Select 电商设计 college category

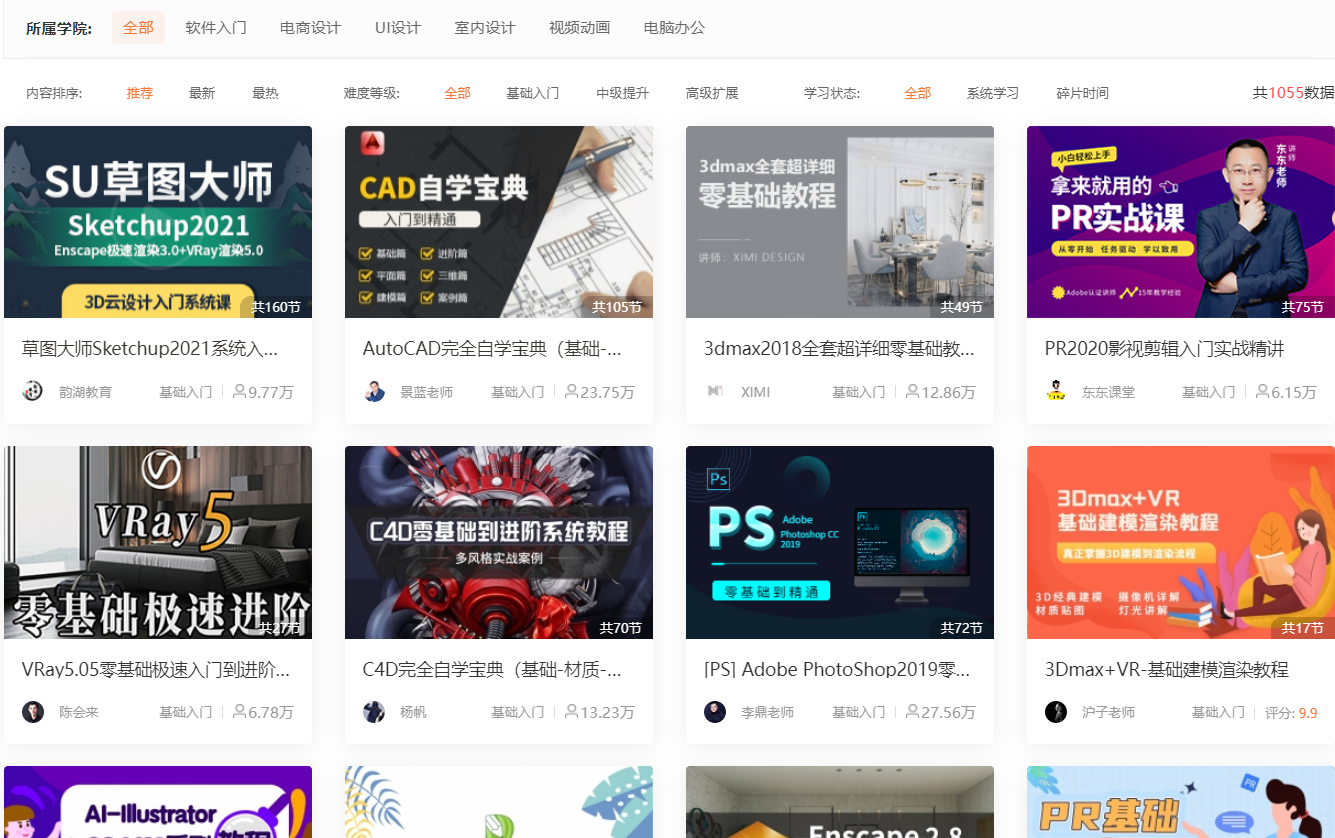[310, 28]
